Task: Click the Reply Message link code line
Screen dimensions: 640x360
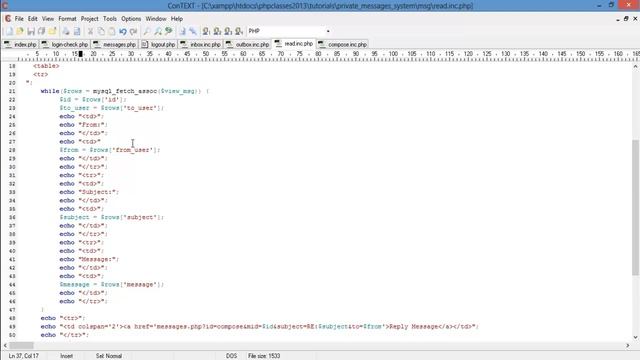Action: pyautogui.click(x=260, y=327)
